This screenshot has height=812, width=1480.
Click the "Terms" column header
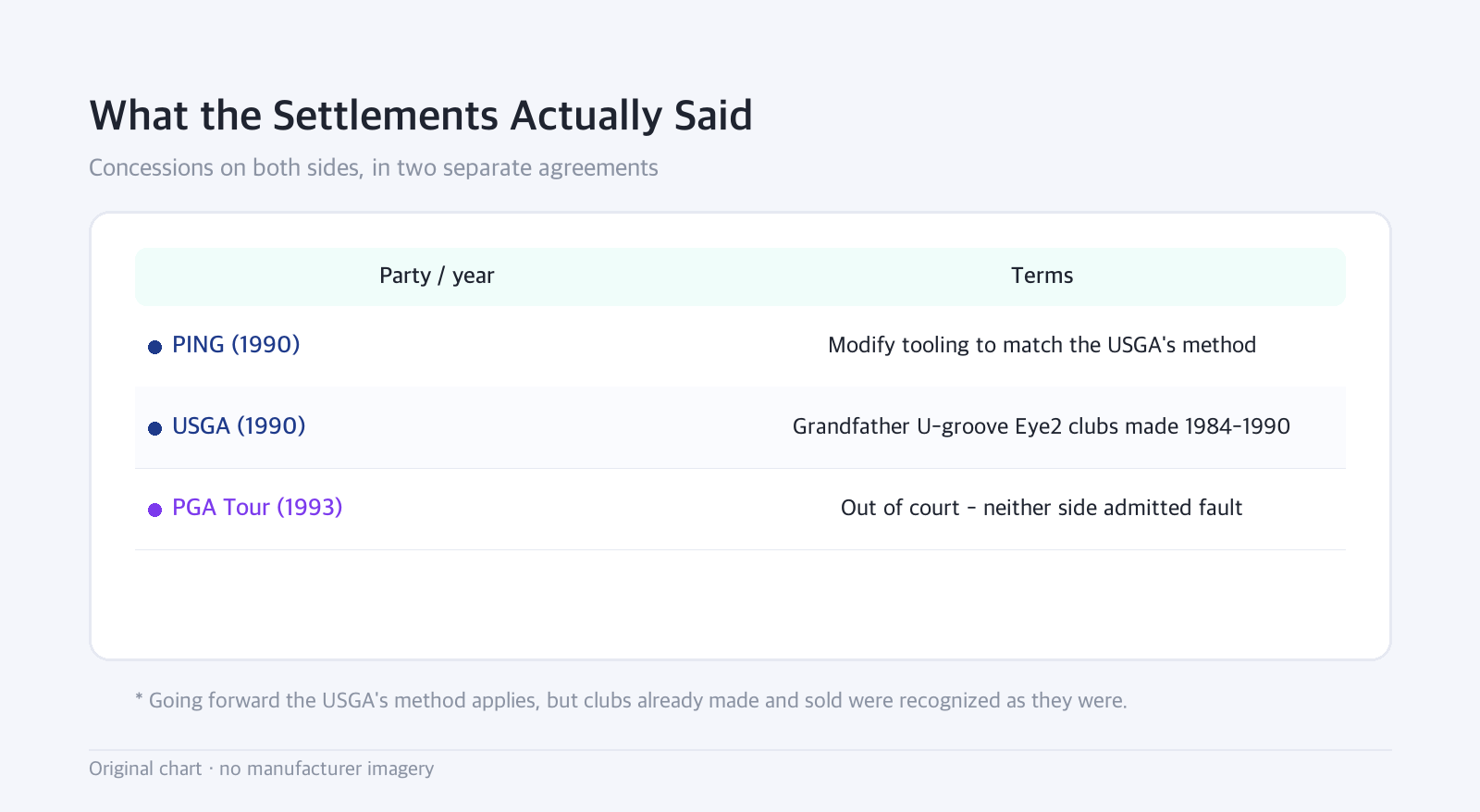click(x=1042, y=276)
